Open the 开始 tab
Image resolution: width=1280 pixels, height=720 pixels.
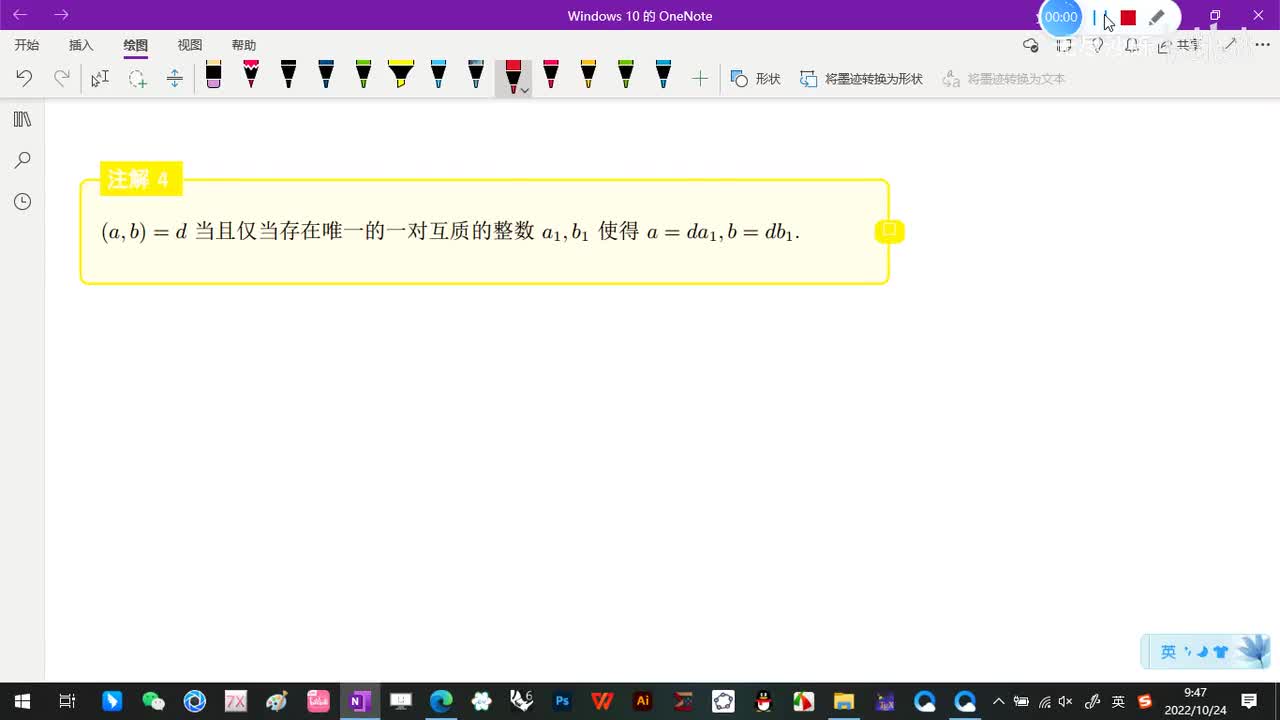(27, 45)
